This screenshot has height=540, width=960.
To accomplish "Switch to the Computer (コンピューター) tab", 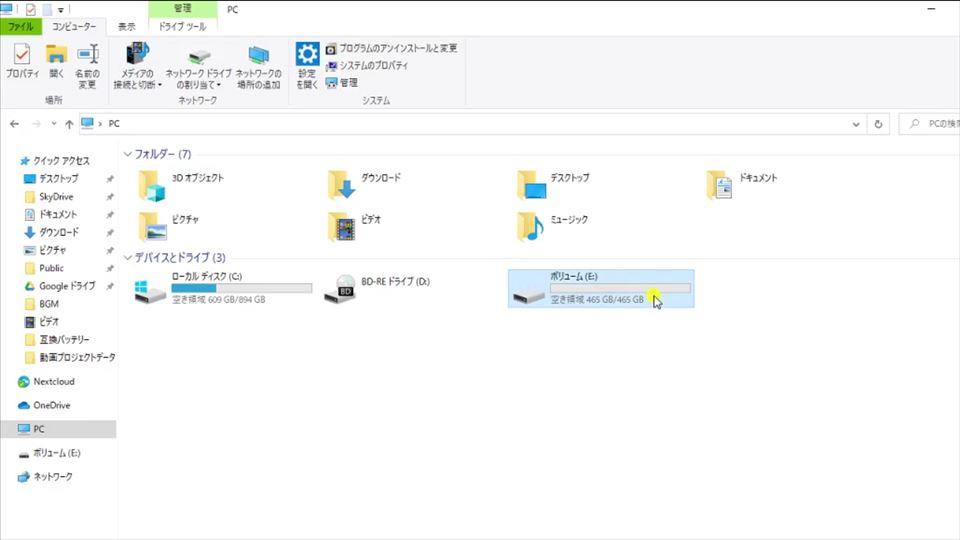I will [x=73, y=27].
